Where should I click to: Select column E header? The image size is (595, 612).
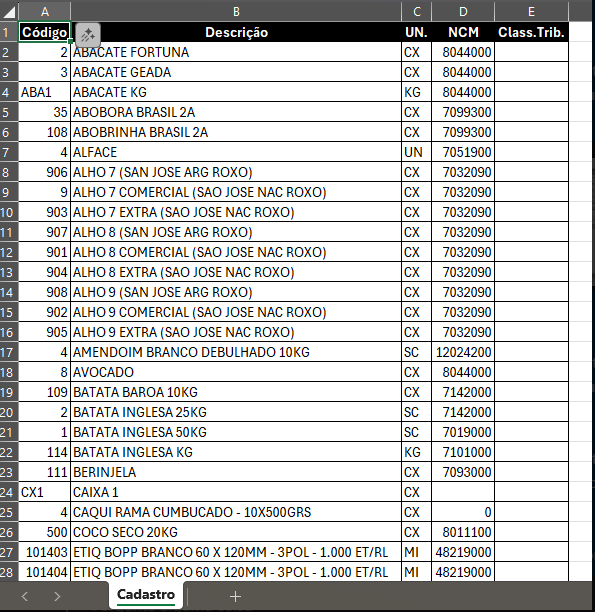point(531,12)
